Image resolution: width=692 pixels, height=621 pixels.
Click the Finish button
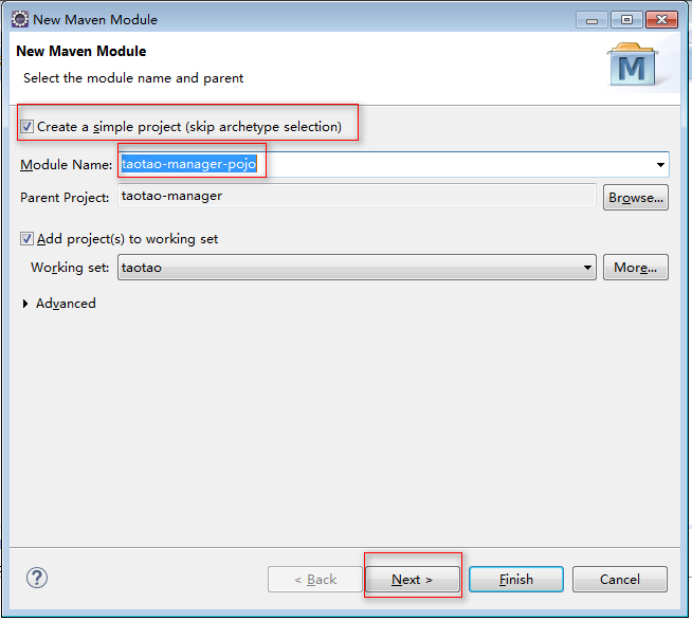(x=516, y=579)
